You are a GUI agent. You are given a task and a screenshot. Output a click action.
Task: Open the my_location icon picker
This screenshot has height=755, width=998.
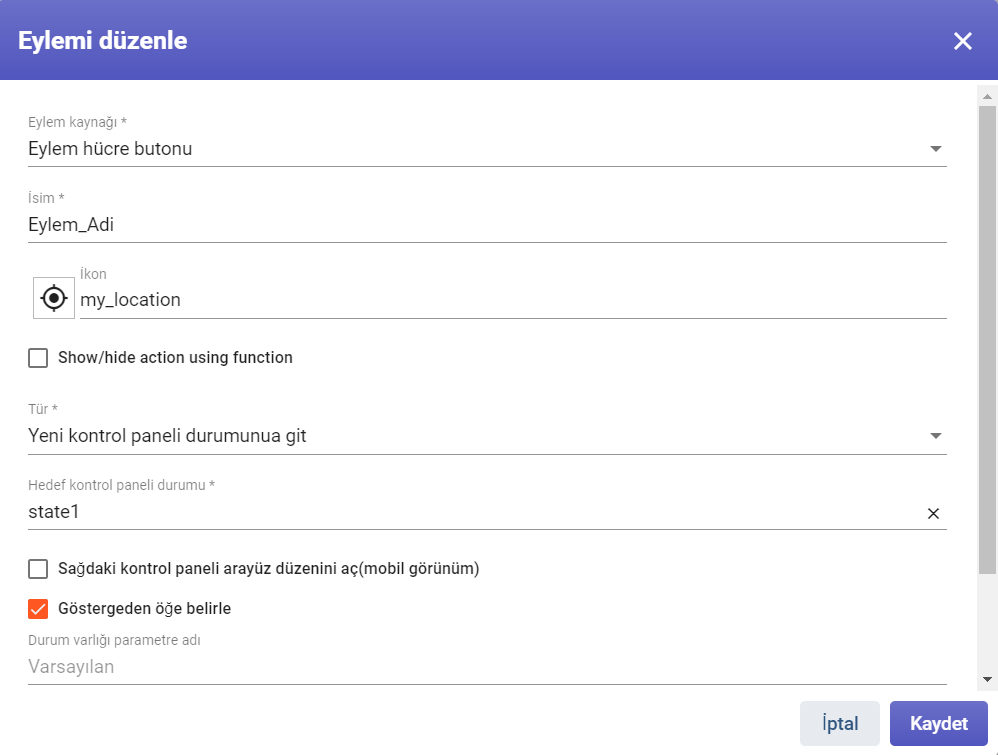tap(53, 298)
